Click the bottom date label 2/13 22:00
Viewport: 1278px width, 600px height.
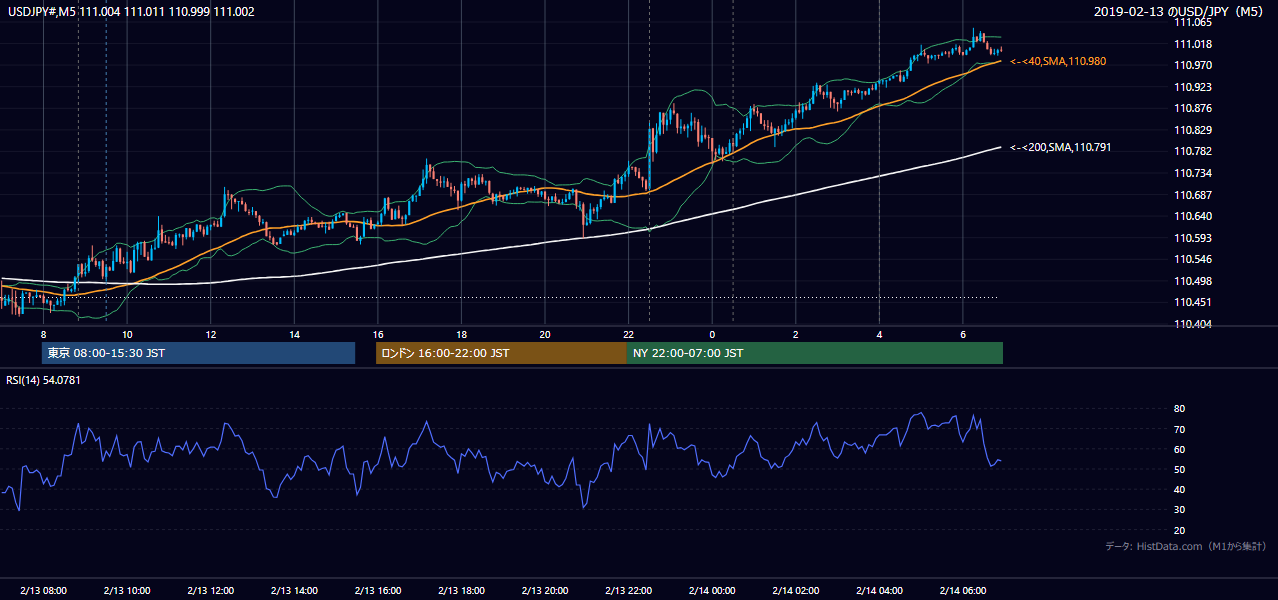pyautogui.click(x=628, y=590)
